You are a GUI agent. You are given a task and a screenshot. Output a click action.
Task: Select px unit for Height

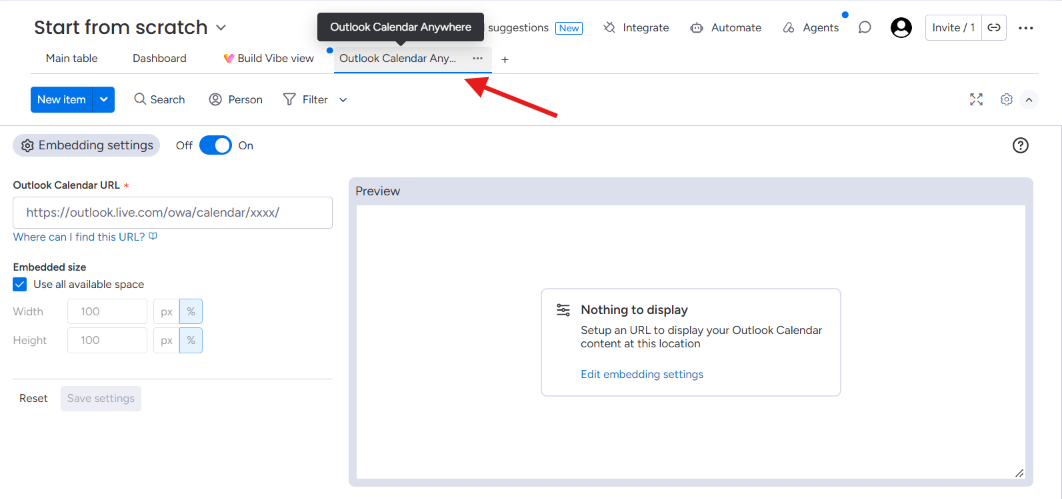tap(166, 340)
